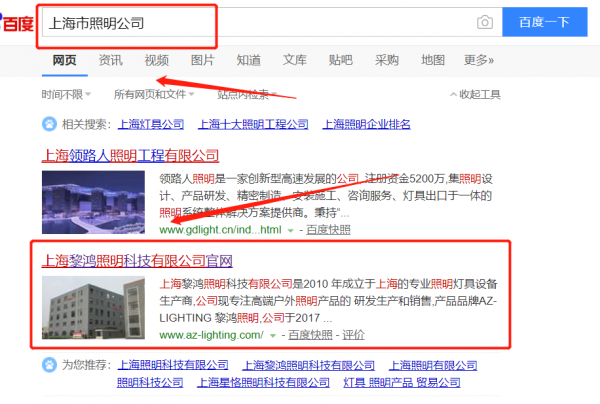Image resolution: width=600 pixels, height=404 pixels.
Task: Switch to the 资讯 tab
Action: 111,60
